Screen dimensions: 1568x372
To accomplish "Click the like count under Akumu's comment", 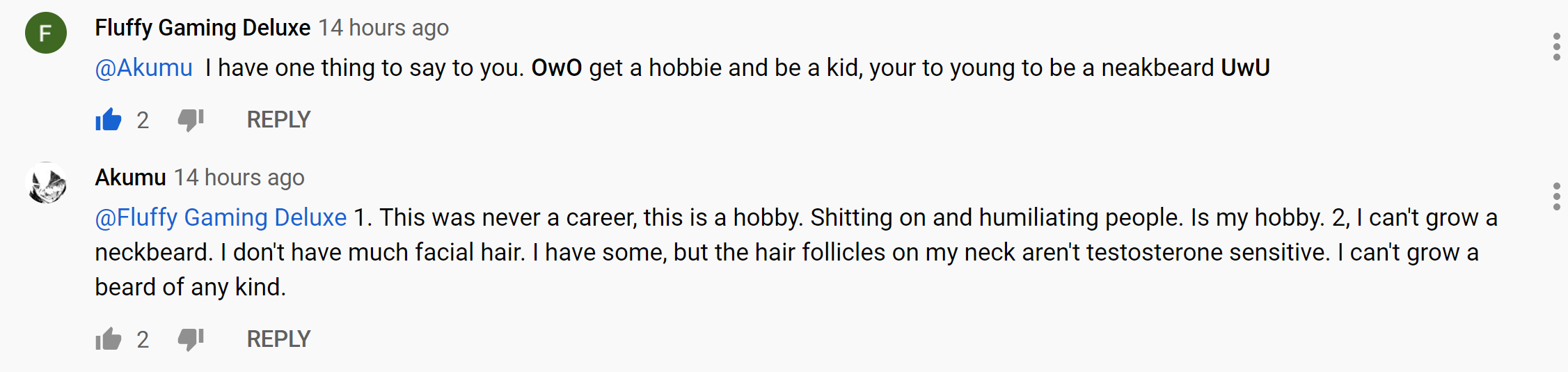I will point(143,340).
